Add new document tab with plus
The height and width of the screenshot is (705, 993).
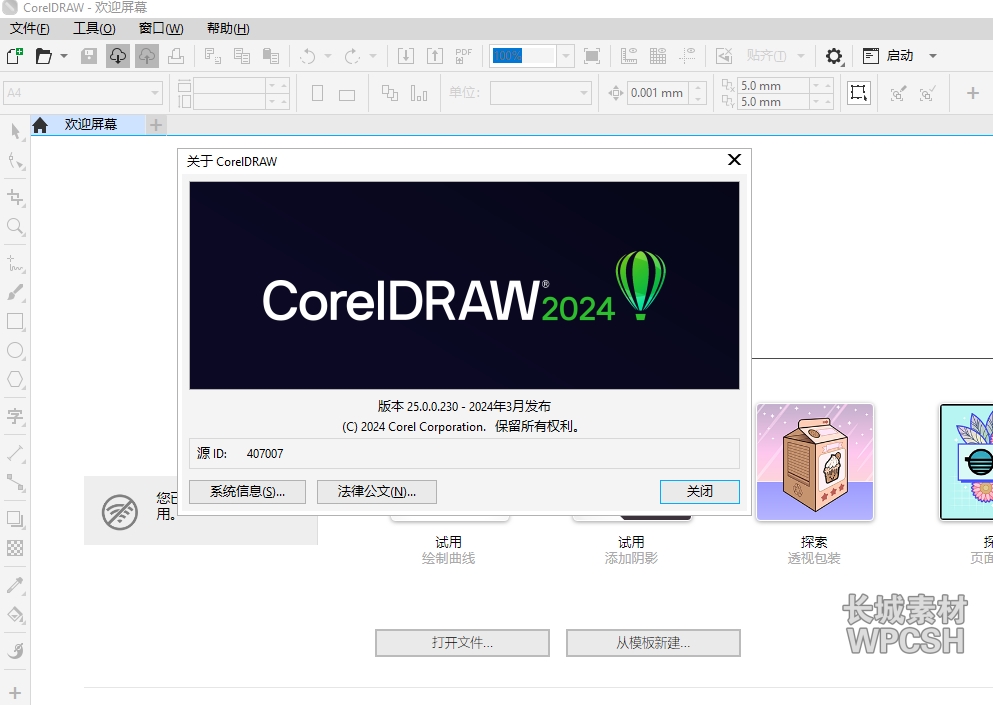click(156, 125)
